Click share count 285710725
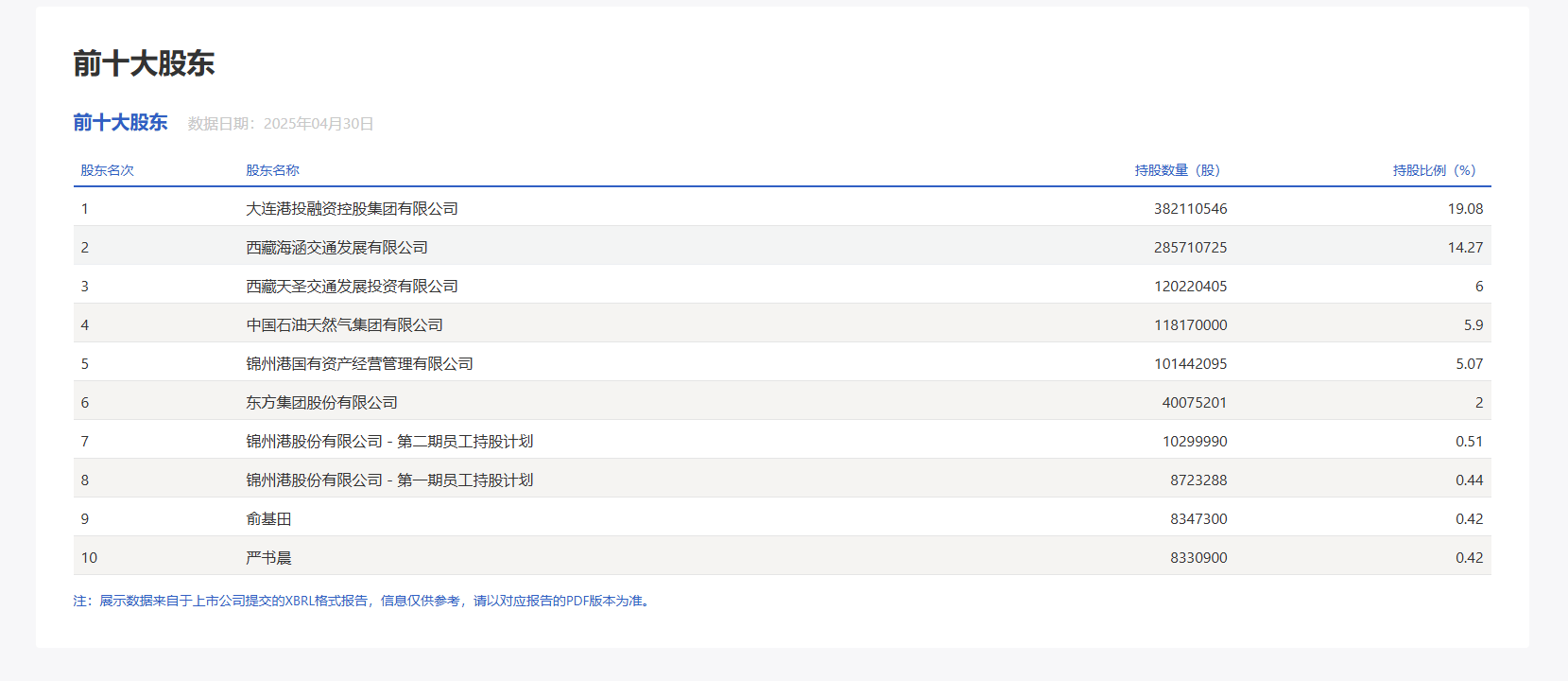Image resolution: width=1568 pixels, height=681 pixels. pos(1190,247)
